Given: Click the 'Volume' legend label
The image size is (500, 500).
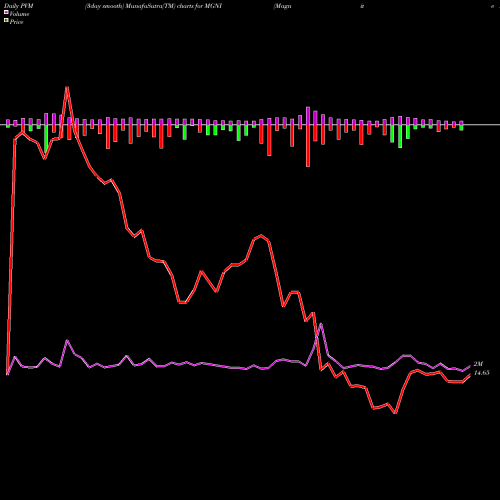Looking at the screenshot, I should click(19, 14).
